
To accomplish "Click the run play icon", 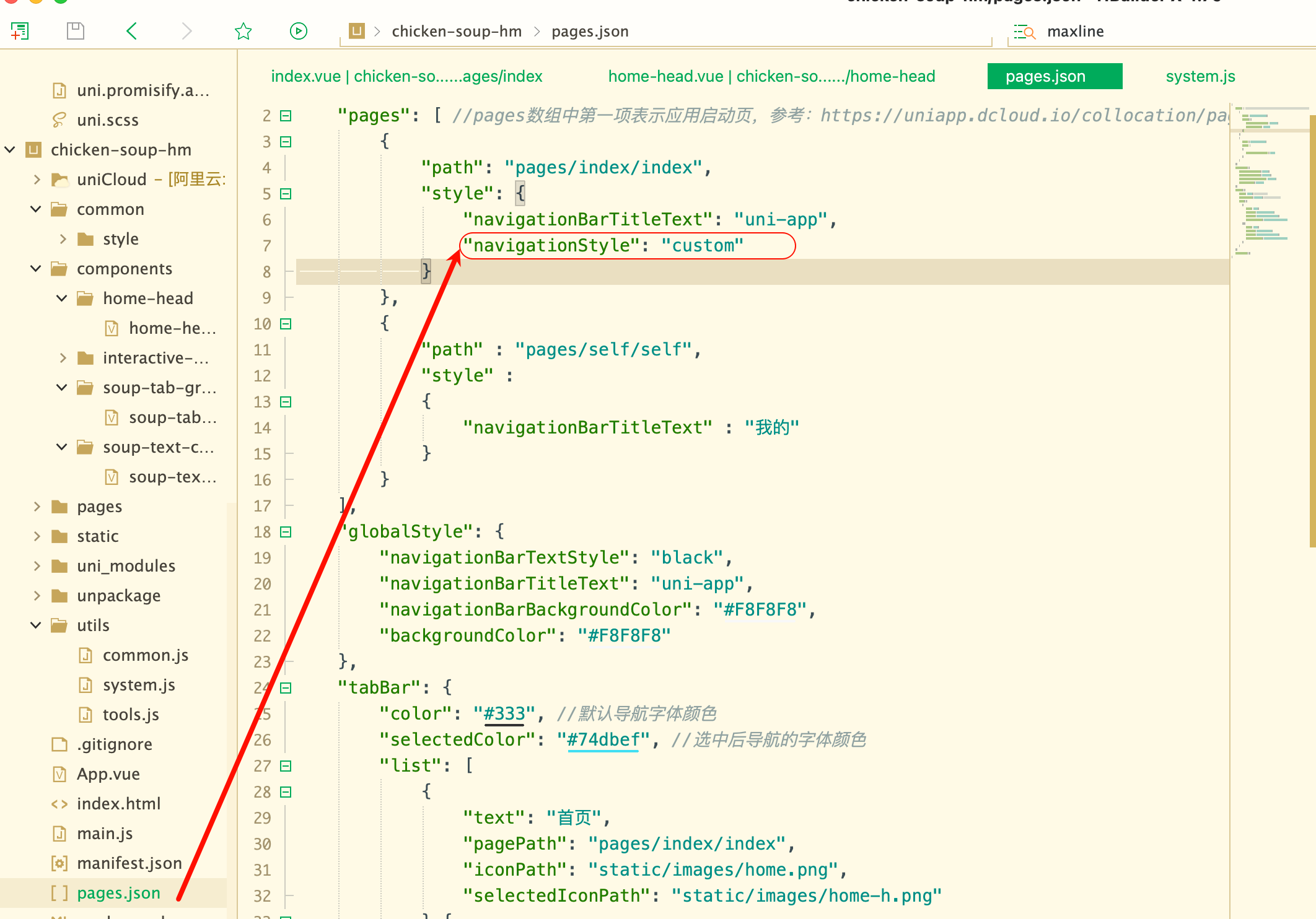I will click(x=299, y=31).
